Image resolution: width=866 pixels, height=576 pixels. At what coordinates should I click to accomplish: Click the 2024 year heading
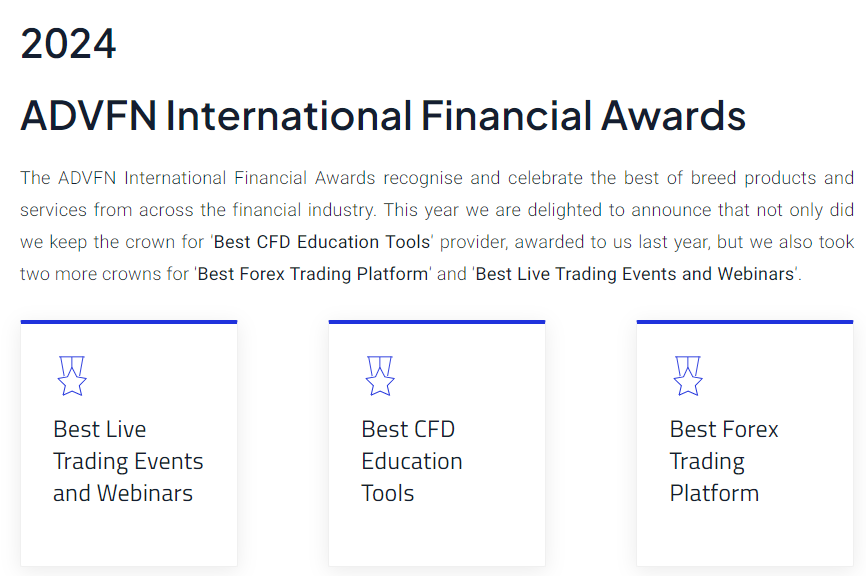pyautogui.click(x=68, y=44)
